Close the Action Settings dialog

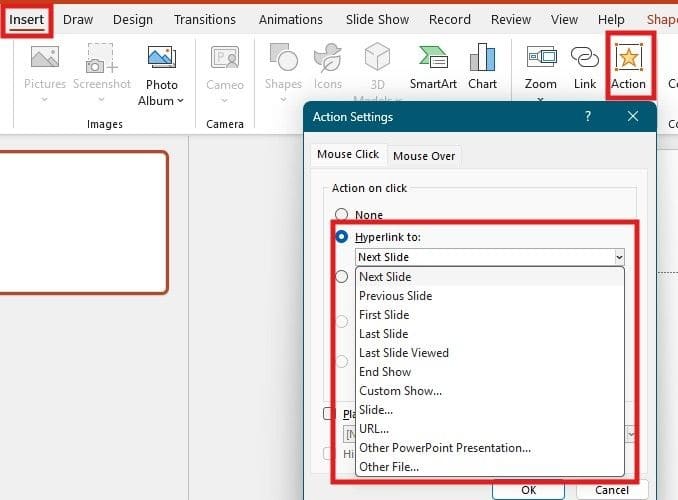632,116
